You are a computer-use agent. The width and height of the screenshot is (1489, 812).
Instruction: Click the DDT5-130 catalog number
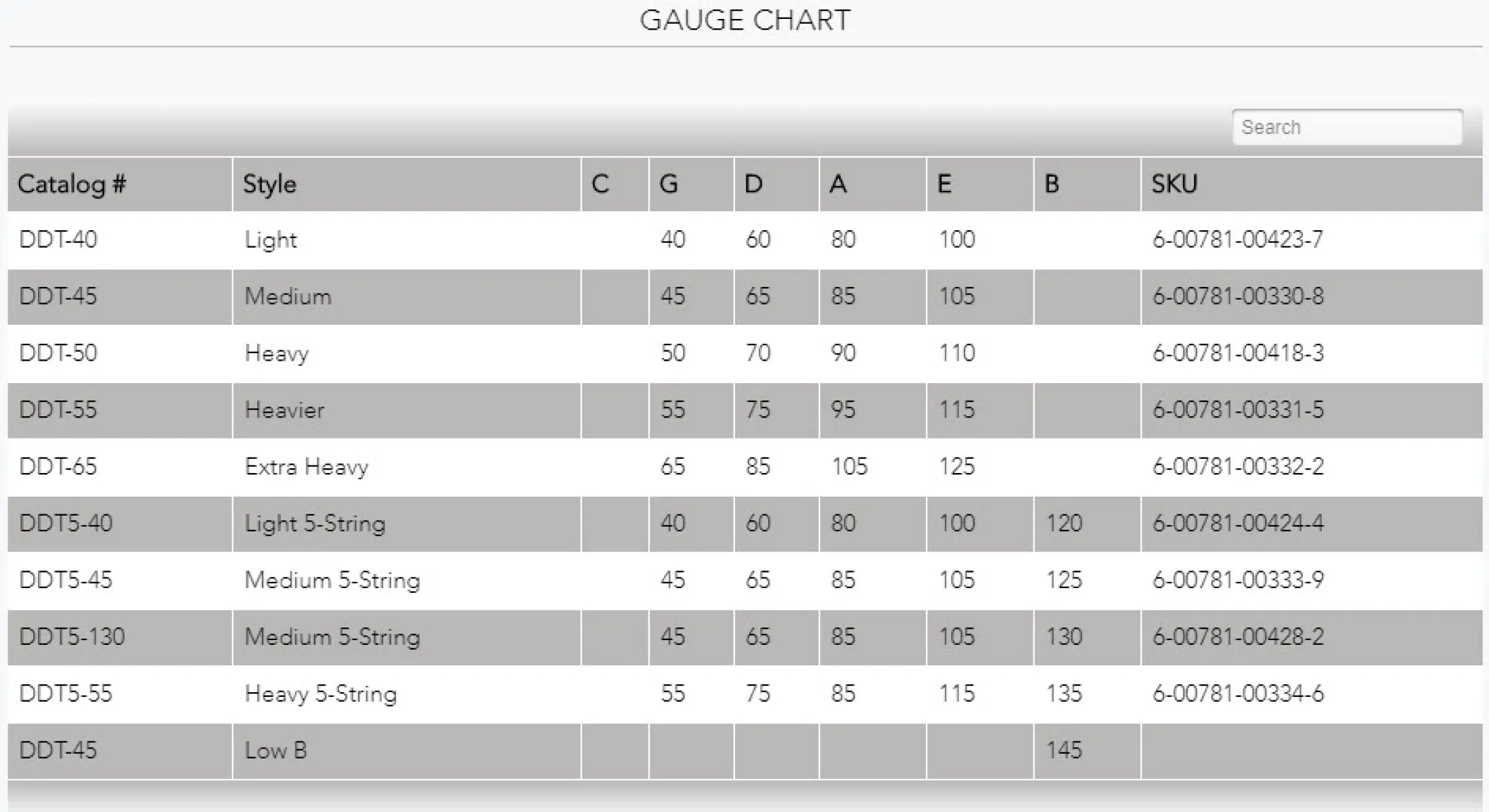pos(72,637)
